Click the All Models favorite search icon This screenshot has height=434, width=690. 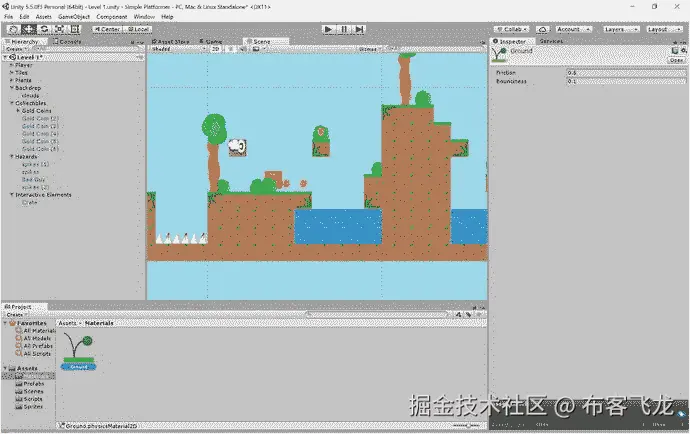(x=18, y=338)
